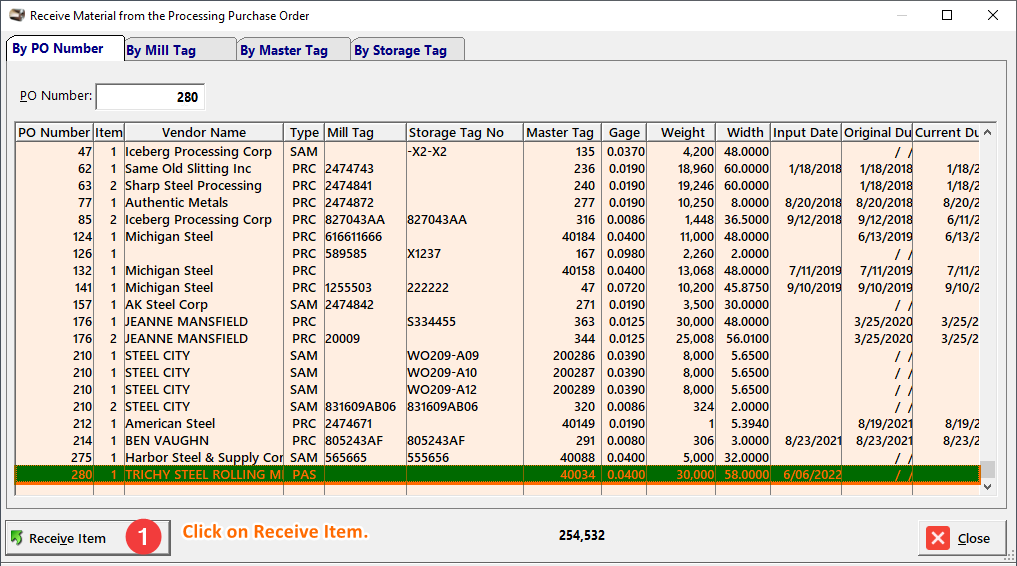Click mill tag 616611666 cell
The image size is (1017, 566).
[365, 237]
